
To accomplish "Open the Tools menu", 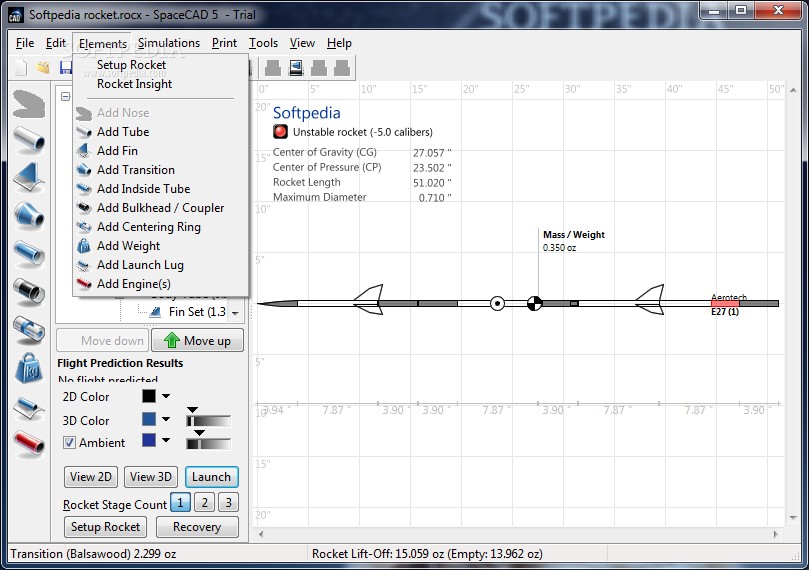I will 263,43.
